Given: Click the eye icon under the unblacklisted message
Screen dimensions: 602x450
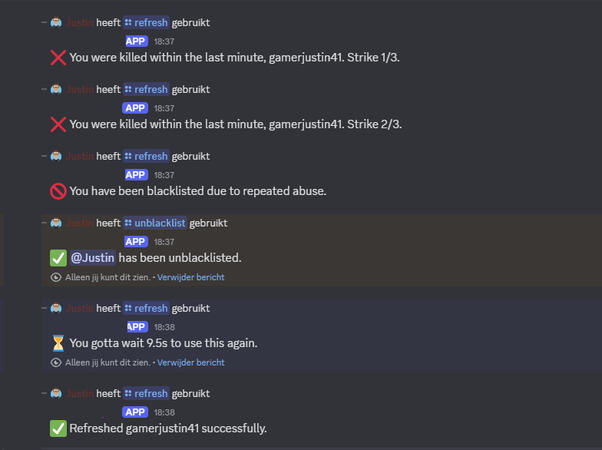Looking at the screenshot, I should click(x=56, y=277).
